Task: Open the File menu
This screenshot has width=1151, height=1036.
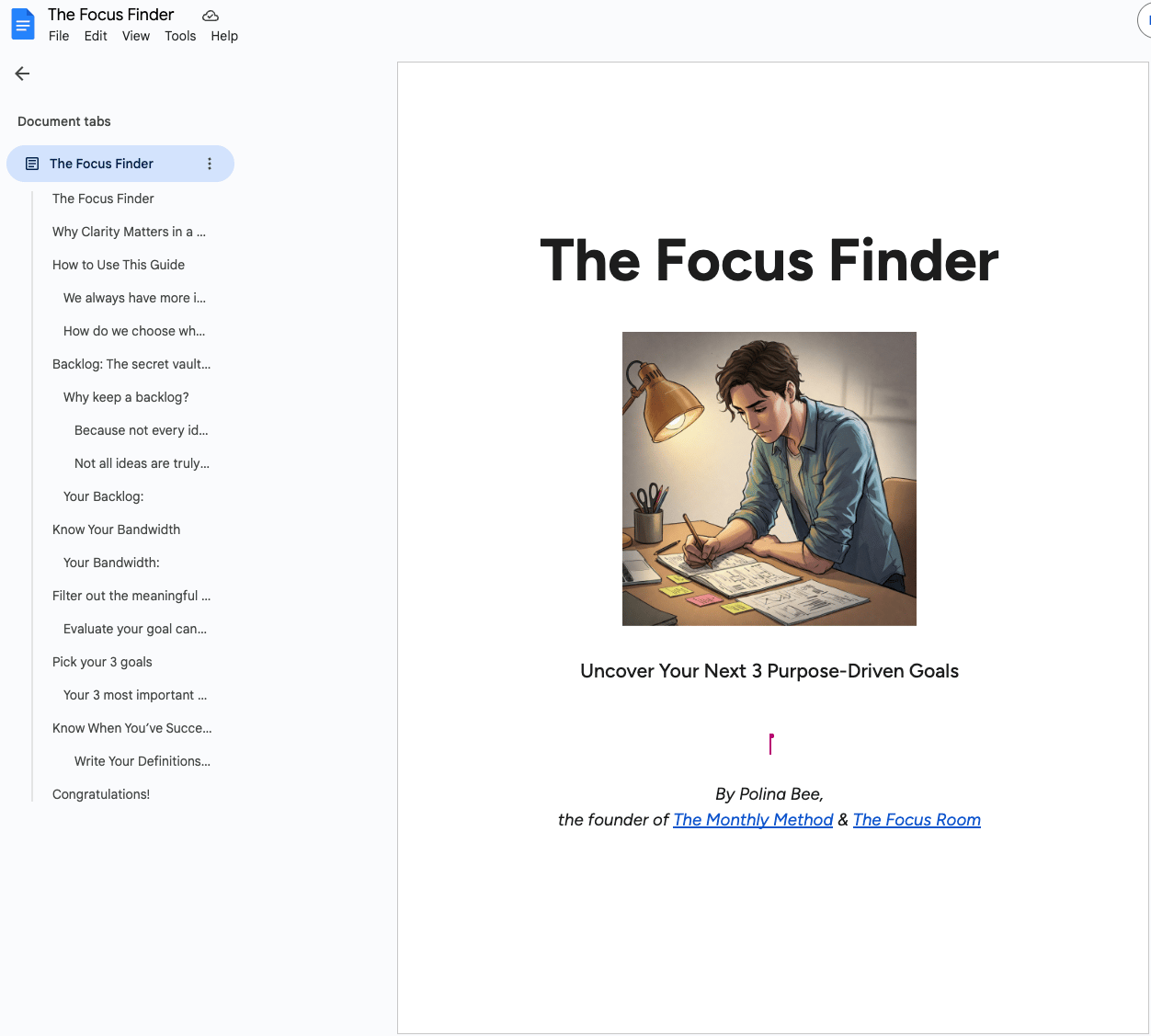Action: click(59, 36)
